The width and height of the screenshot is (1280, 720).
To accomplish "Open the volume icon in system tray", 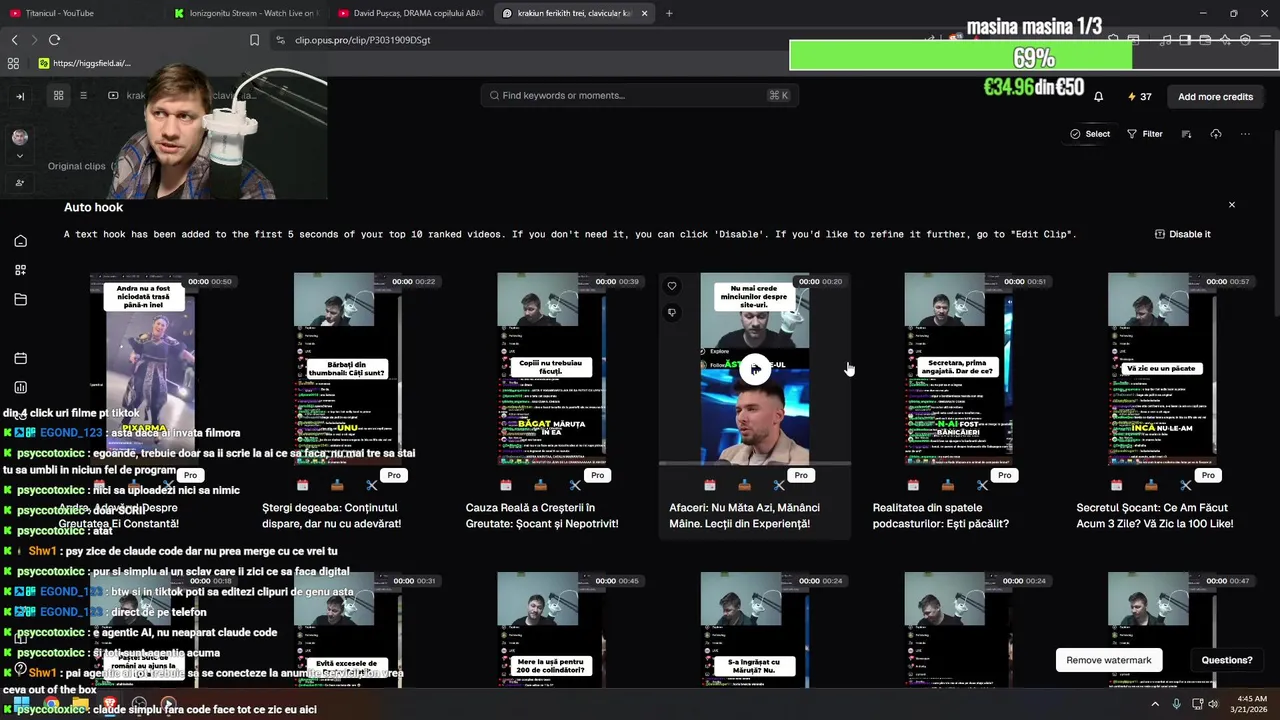I will pyautogui.click(x=1213, y=704).
